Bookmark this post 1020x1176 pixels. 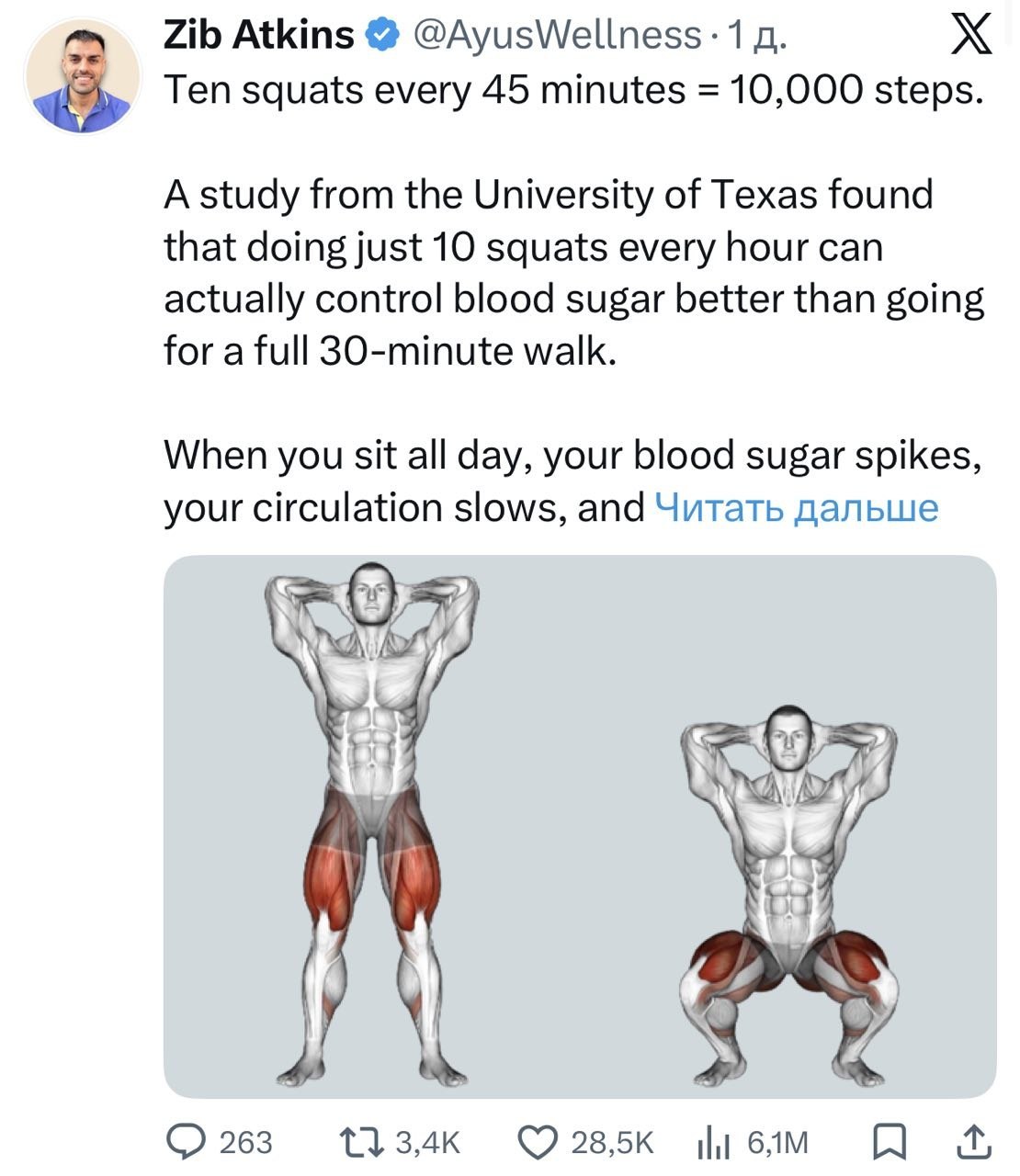[889, 1141]
